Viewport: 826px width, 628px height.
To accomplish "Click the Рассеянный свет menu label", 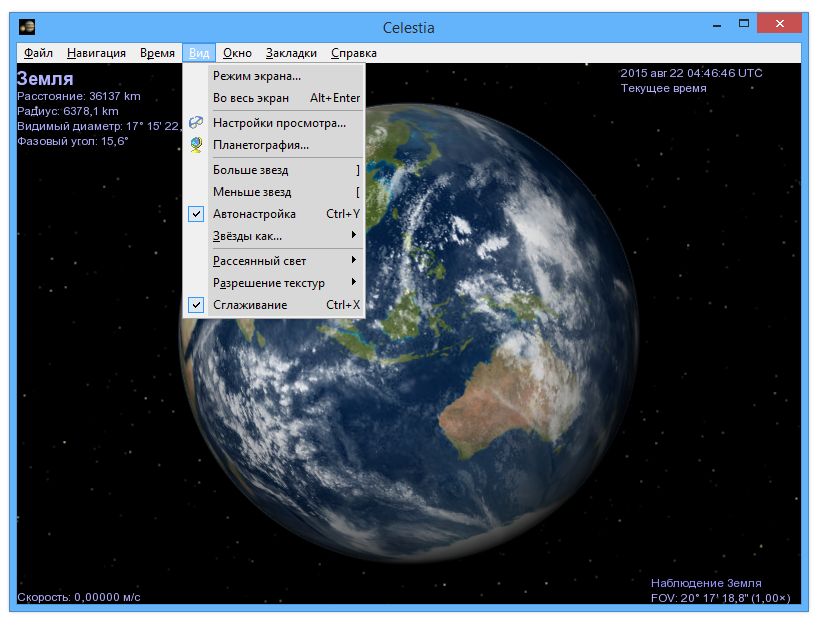I will click(x=259, y=261).
